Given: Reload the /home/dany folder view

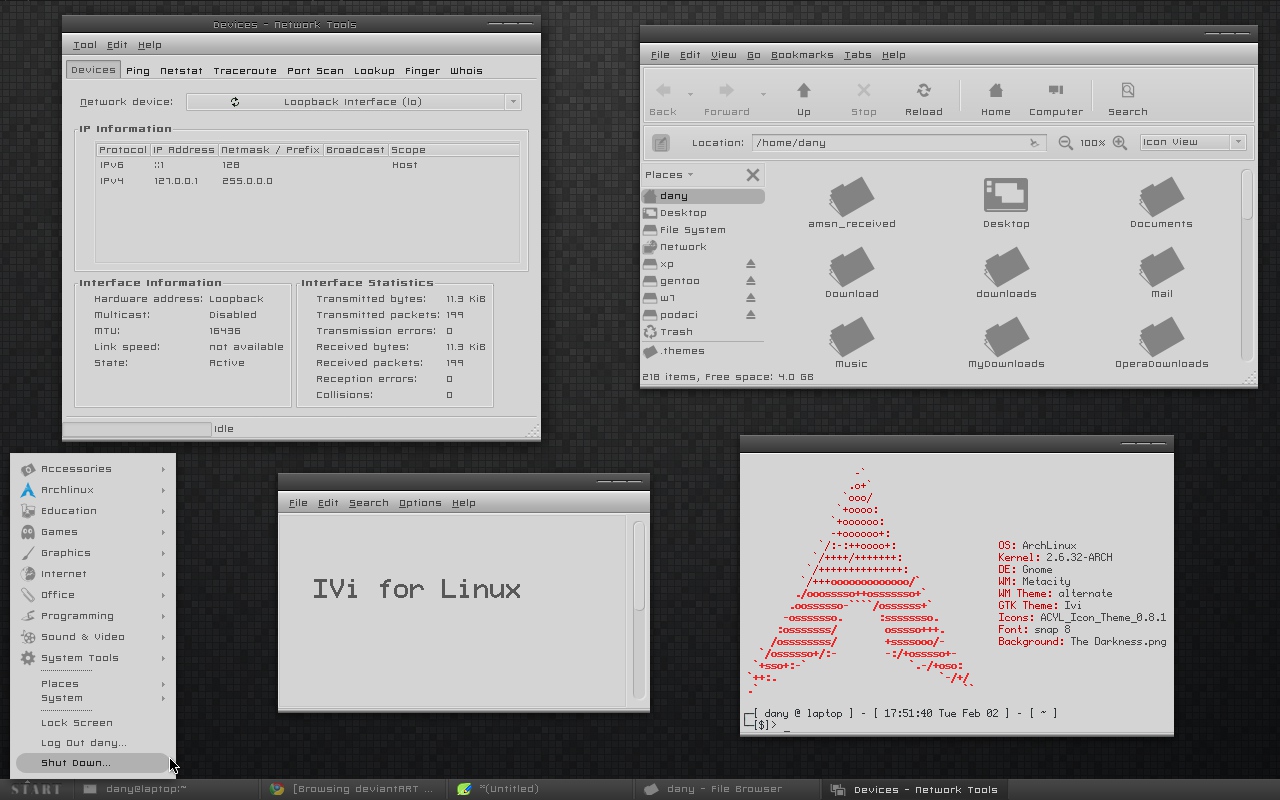Looking at the screenshot, I should (x=923, y=99).
